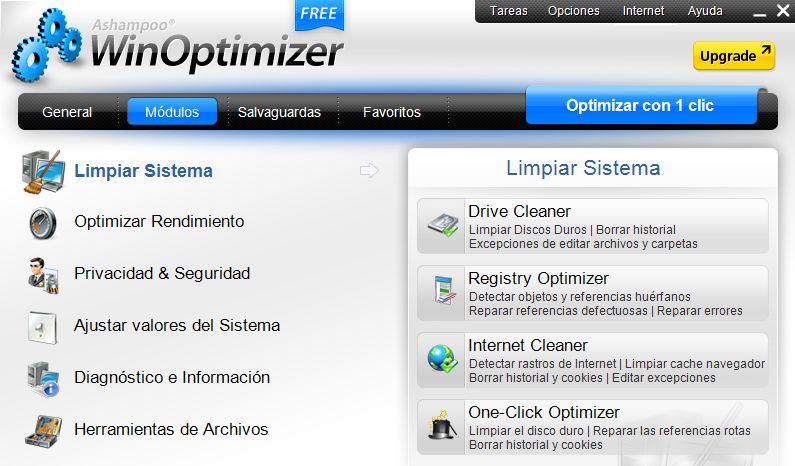Click the Optimizar Rendimiento gauge icon

pyautogui.click(x=43, y=223)
